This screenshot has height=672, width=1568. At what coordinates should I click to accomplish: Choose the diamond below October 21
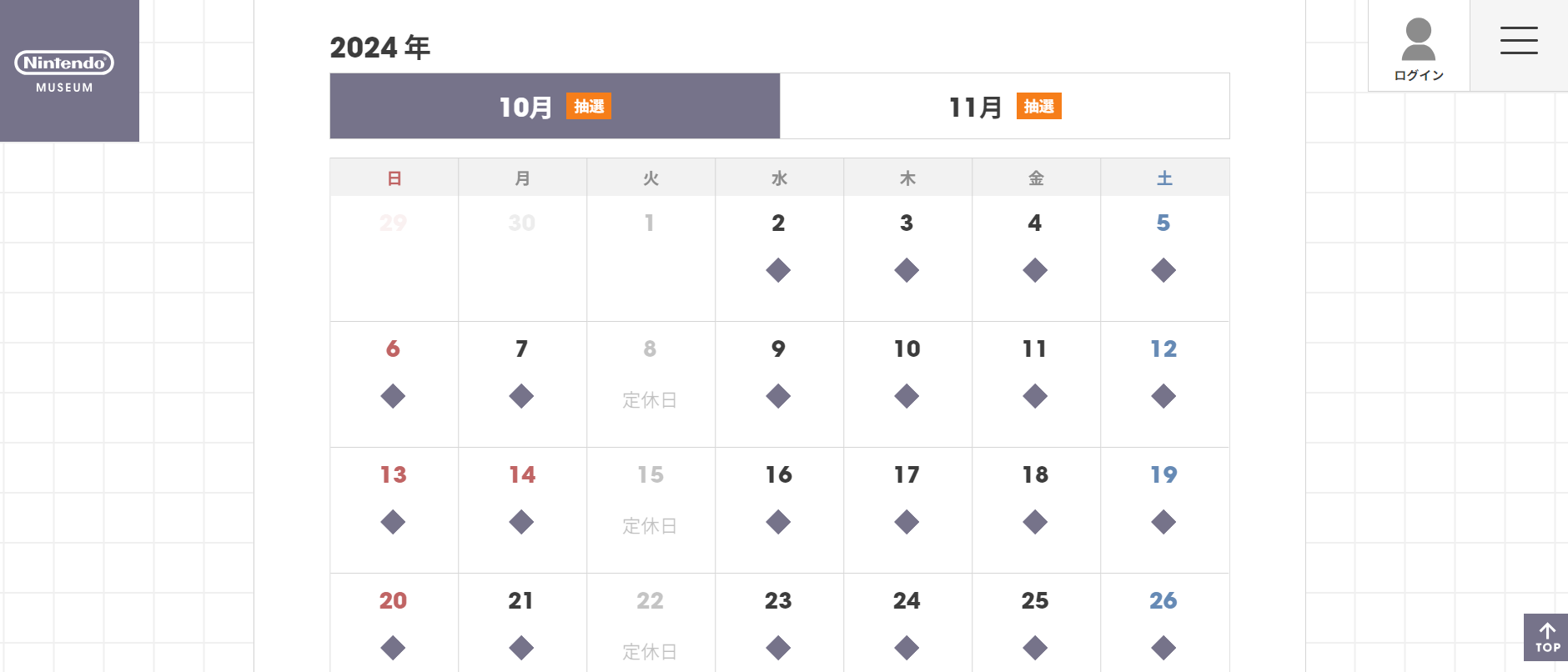521,648
